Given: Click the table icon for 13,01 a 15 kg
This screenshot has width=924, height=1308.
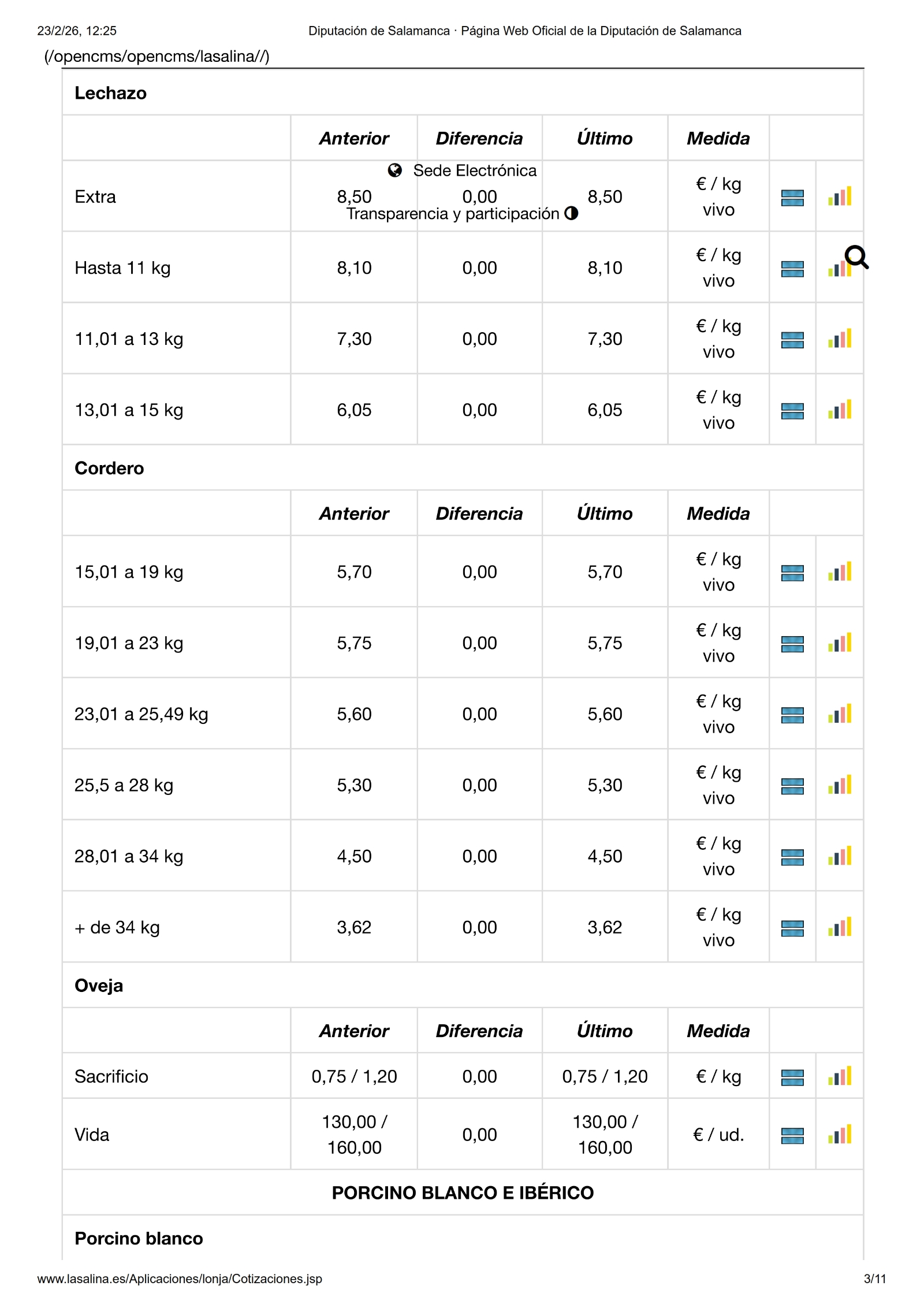Looking at the screenshot, I should click(792, 411).
